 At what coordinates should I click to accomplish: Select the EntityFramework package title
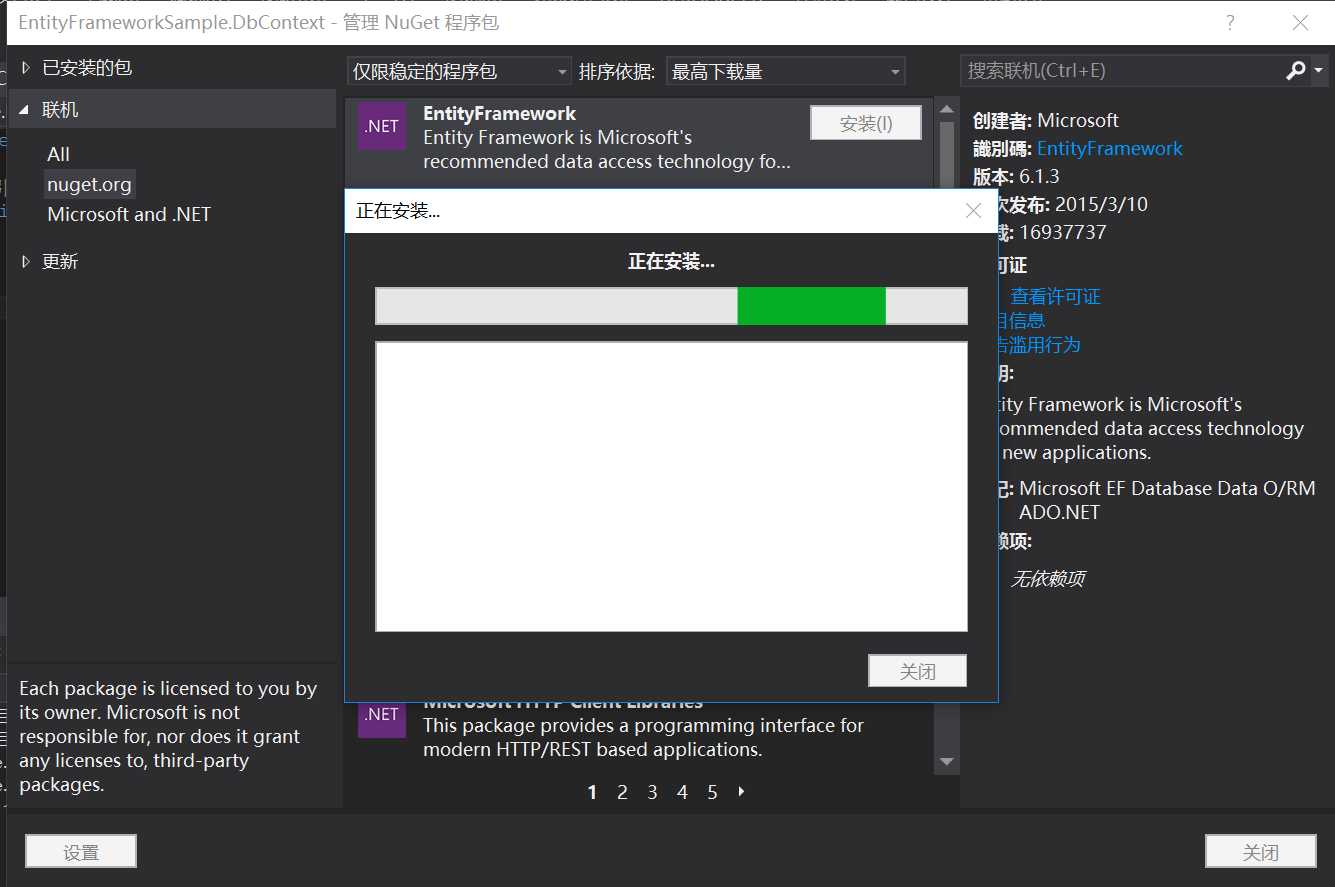click(499, 113)
